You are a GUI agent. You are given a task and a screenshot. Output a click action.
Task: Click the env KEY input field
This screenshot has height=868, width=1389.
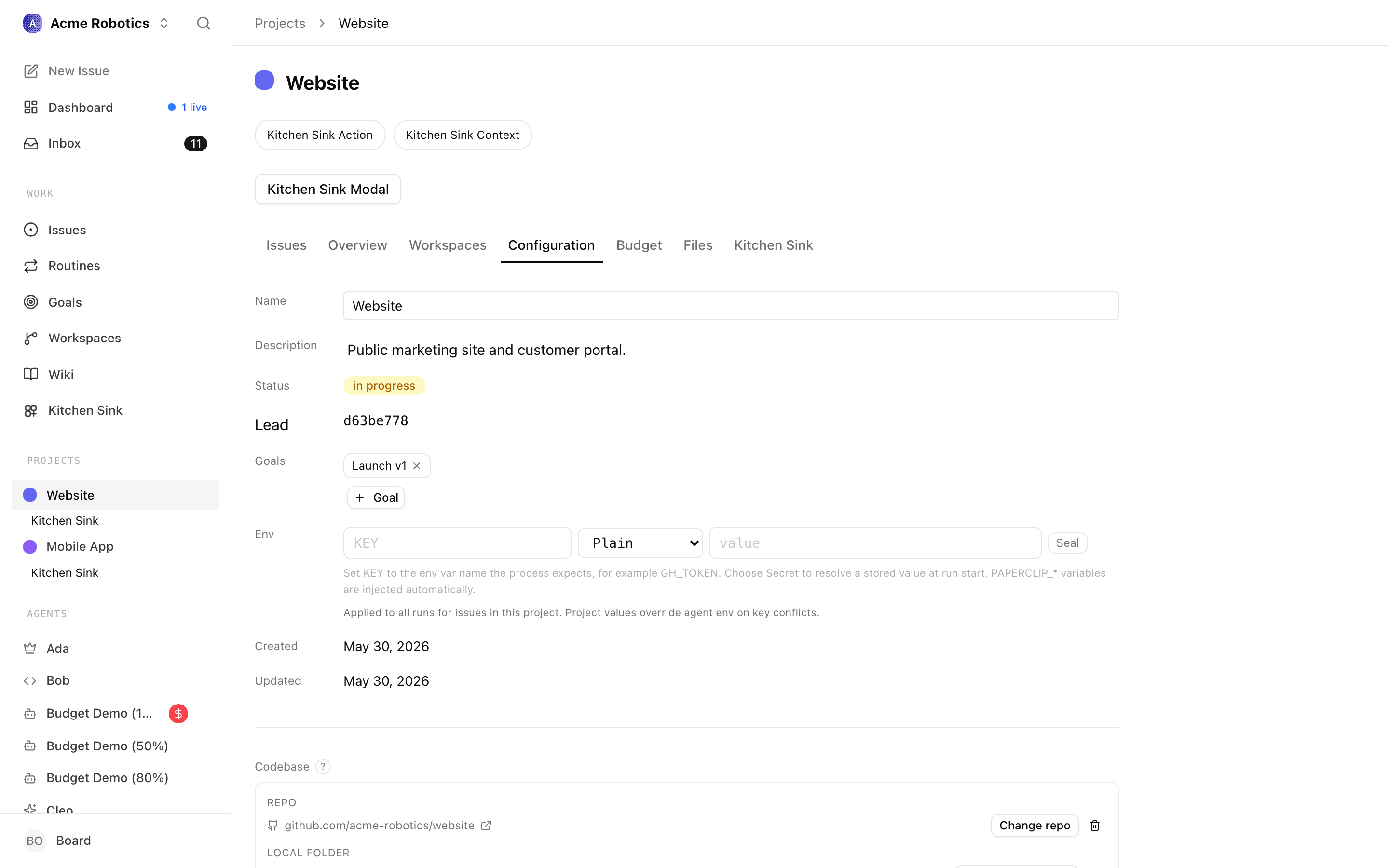click(457, 543)
